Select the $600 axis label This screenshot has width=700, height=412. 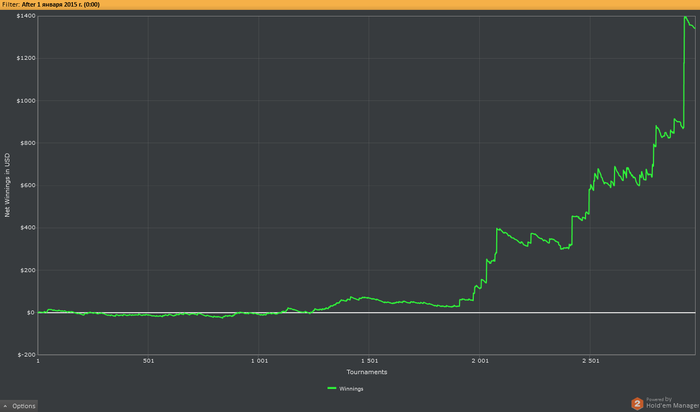28,186
